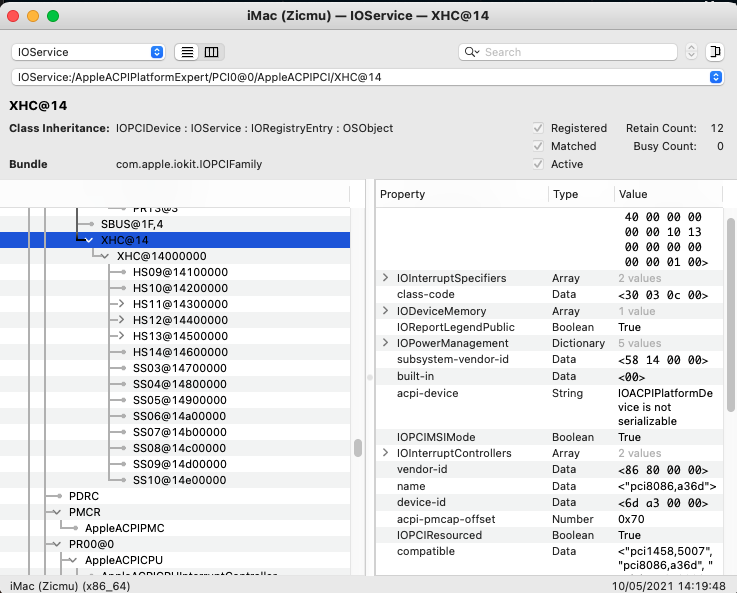Click the pane splitter handle
The width and height of the screenshot is (737, 593).
[x=370, y=377]
